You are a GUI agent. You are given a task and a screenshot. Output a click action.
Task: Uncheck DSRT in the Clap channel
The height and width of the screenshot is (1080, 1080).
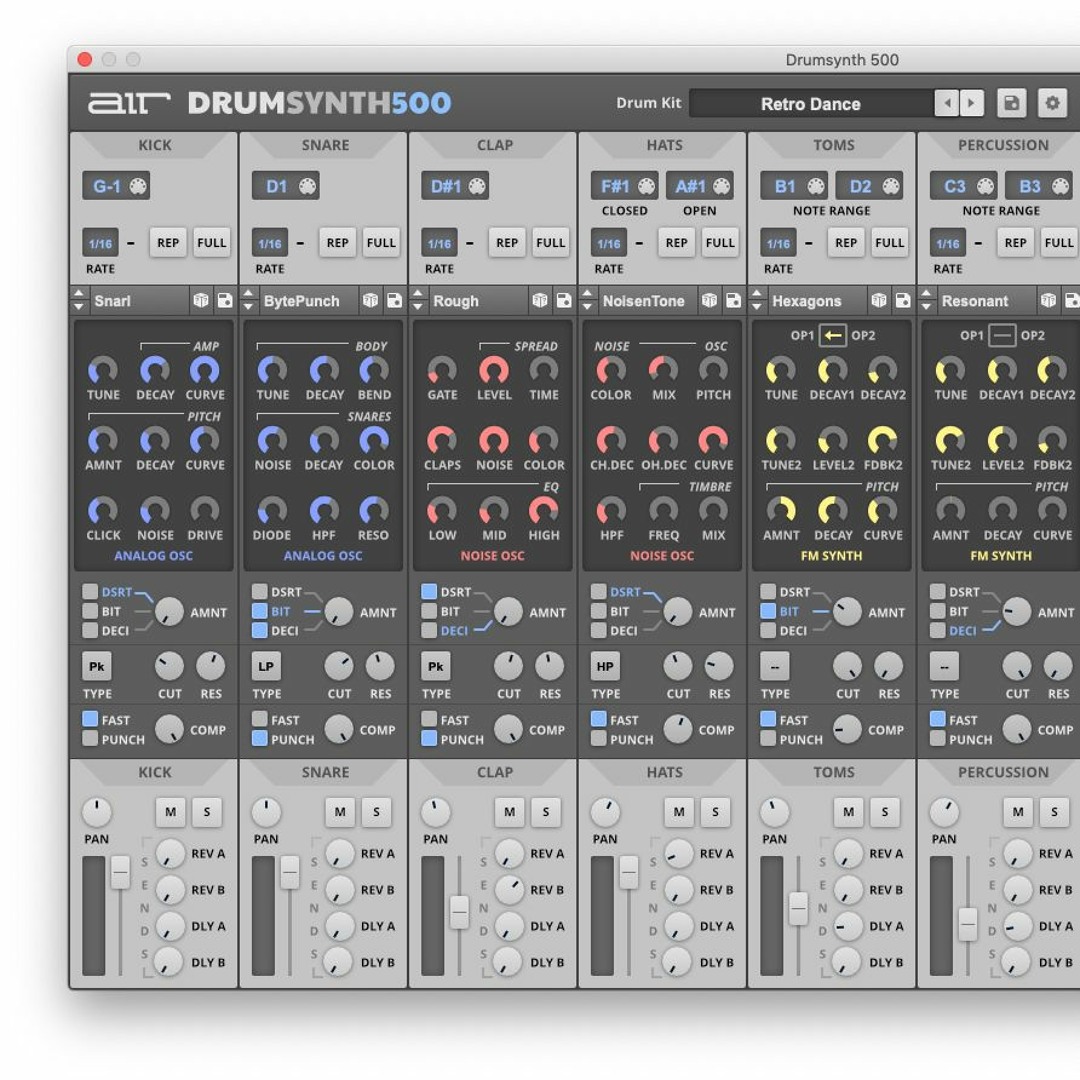point(429,591)
